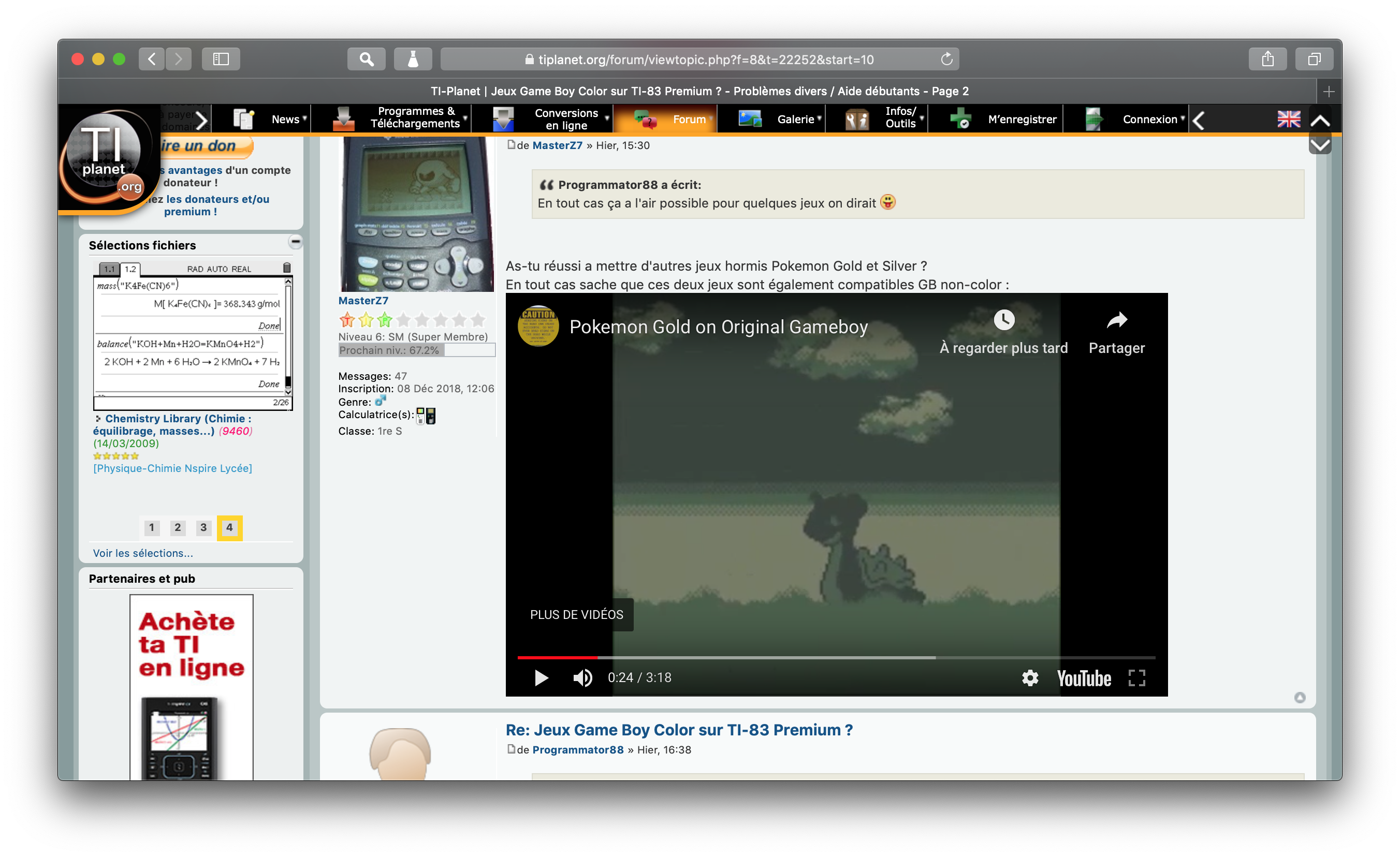Open Programmes & Téléchargements menu
1400x857 pixels.
[415, 117]
